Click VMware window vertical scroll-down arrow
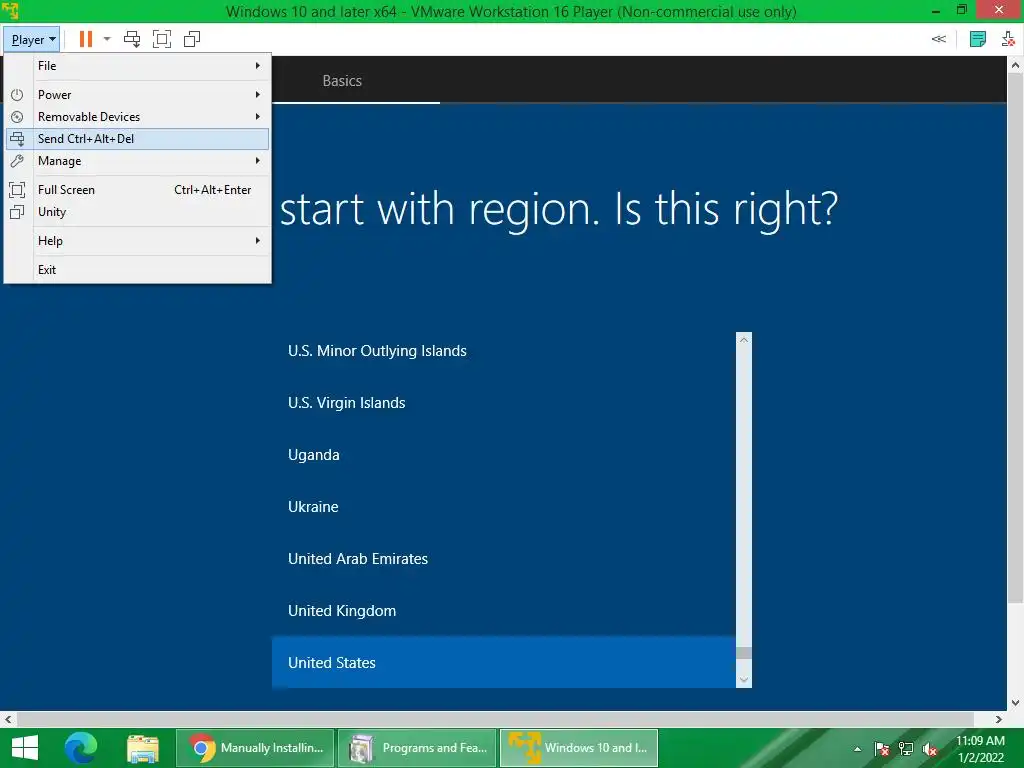The image size is (1024, 768). coord(1015,703)
